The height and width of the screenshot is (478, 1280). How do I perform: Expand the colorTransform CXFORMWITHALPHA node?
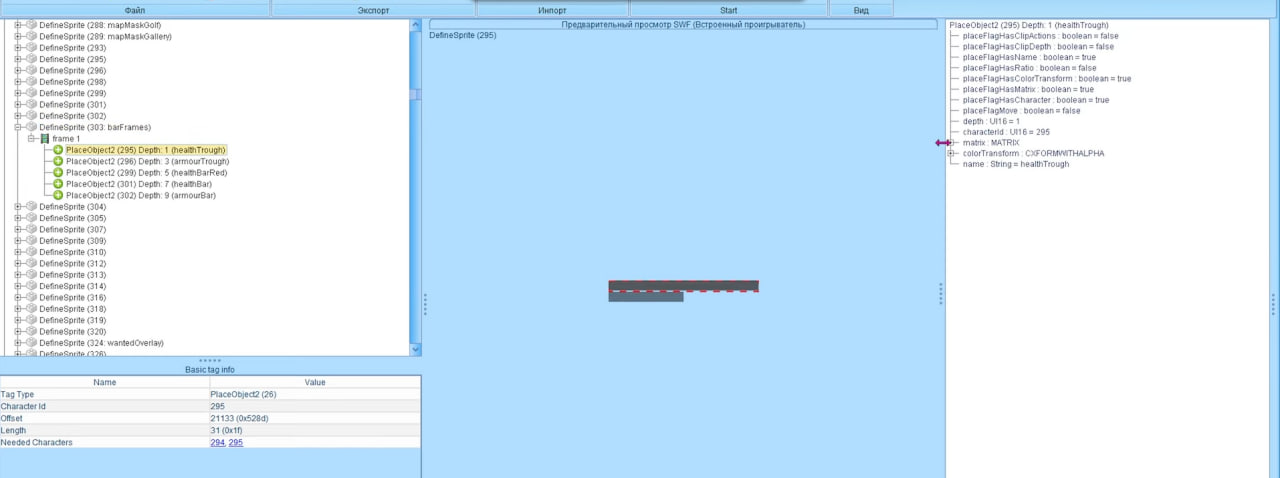[x=951, y=154]
